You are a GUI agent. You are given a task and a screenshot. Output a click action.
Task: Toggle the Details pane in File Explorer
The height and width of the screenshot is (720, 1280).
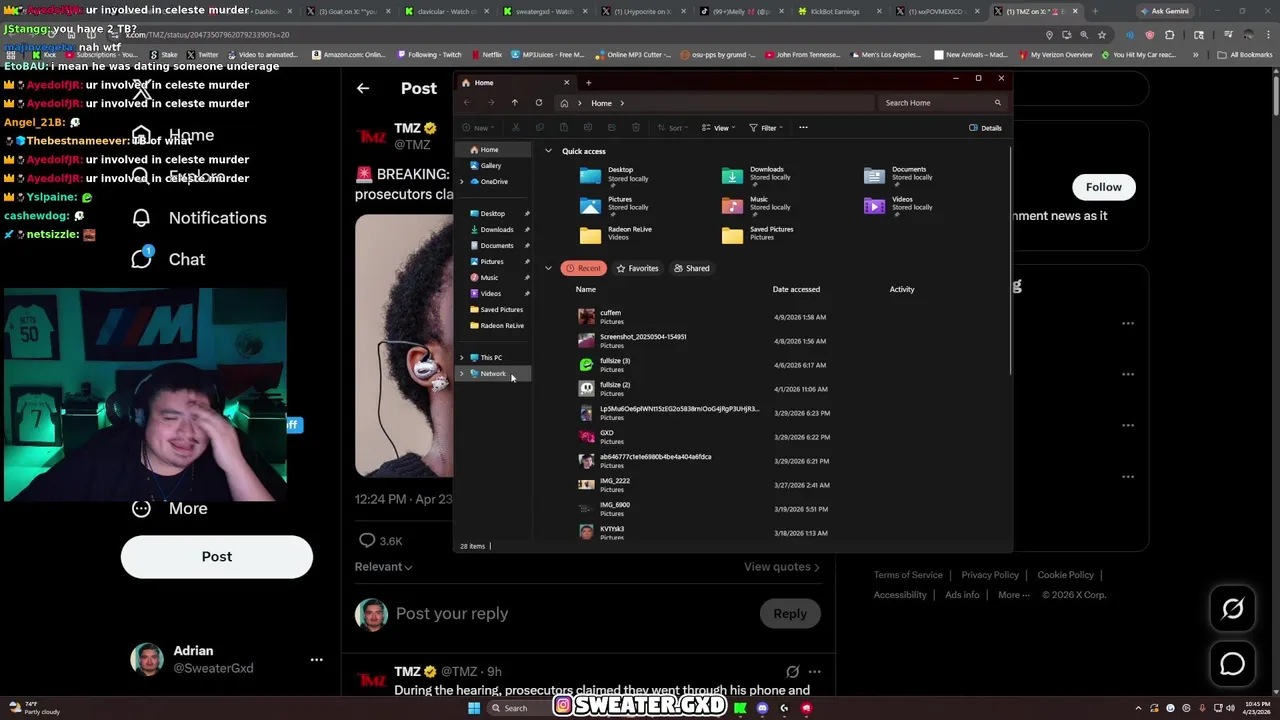click(x=985, y=128)
